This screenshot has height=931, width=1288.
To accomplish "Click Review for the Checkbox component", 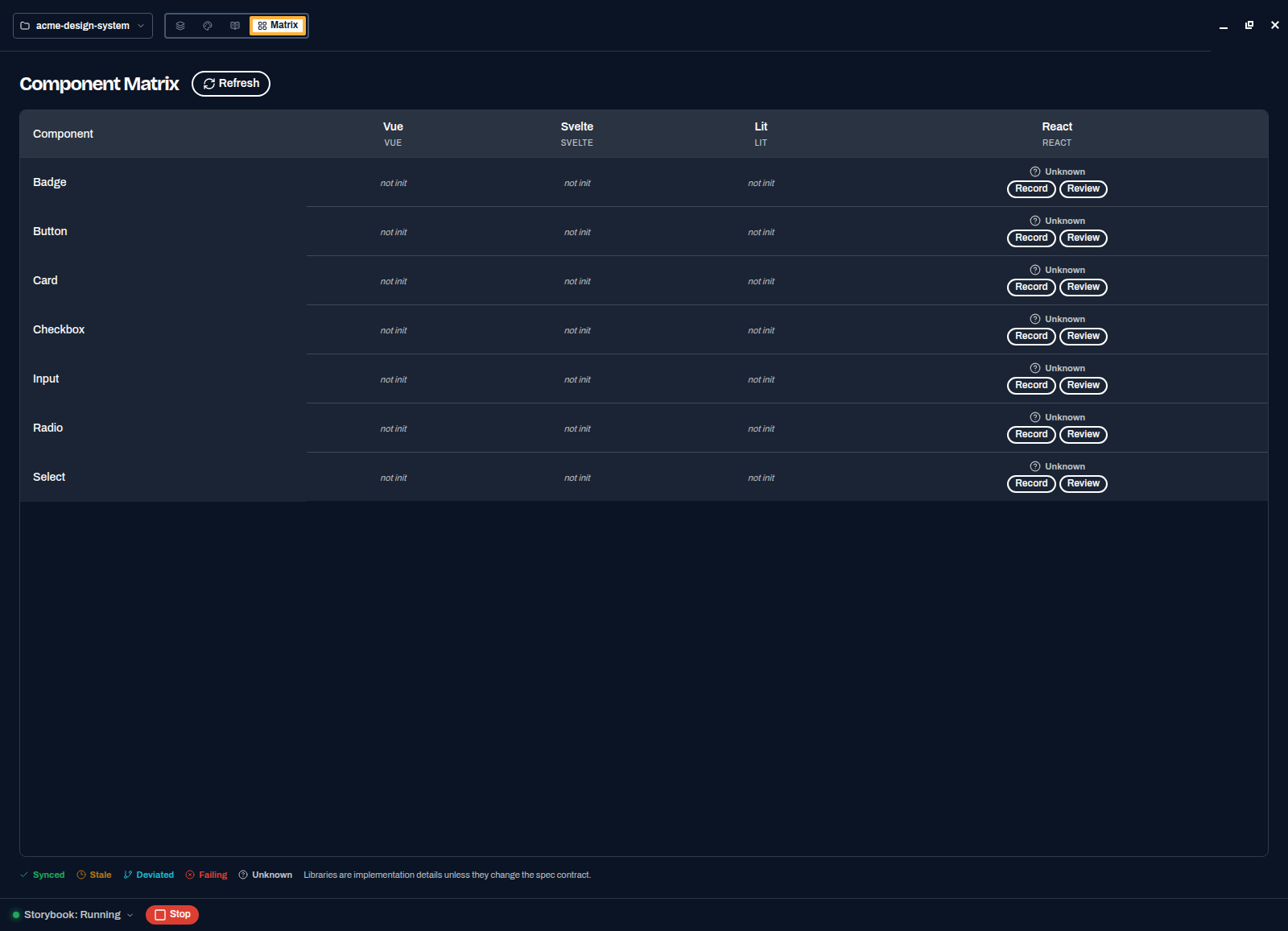I will 1084,337.
